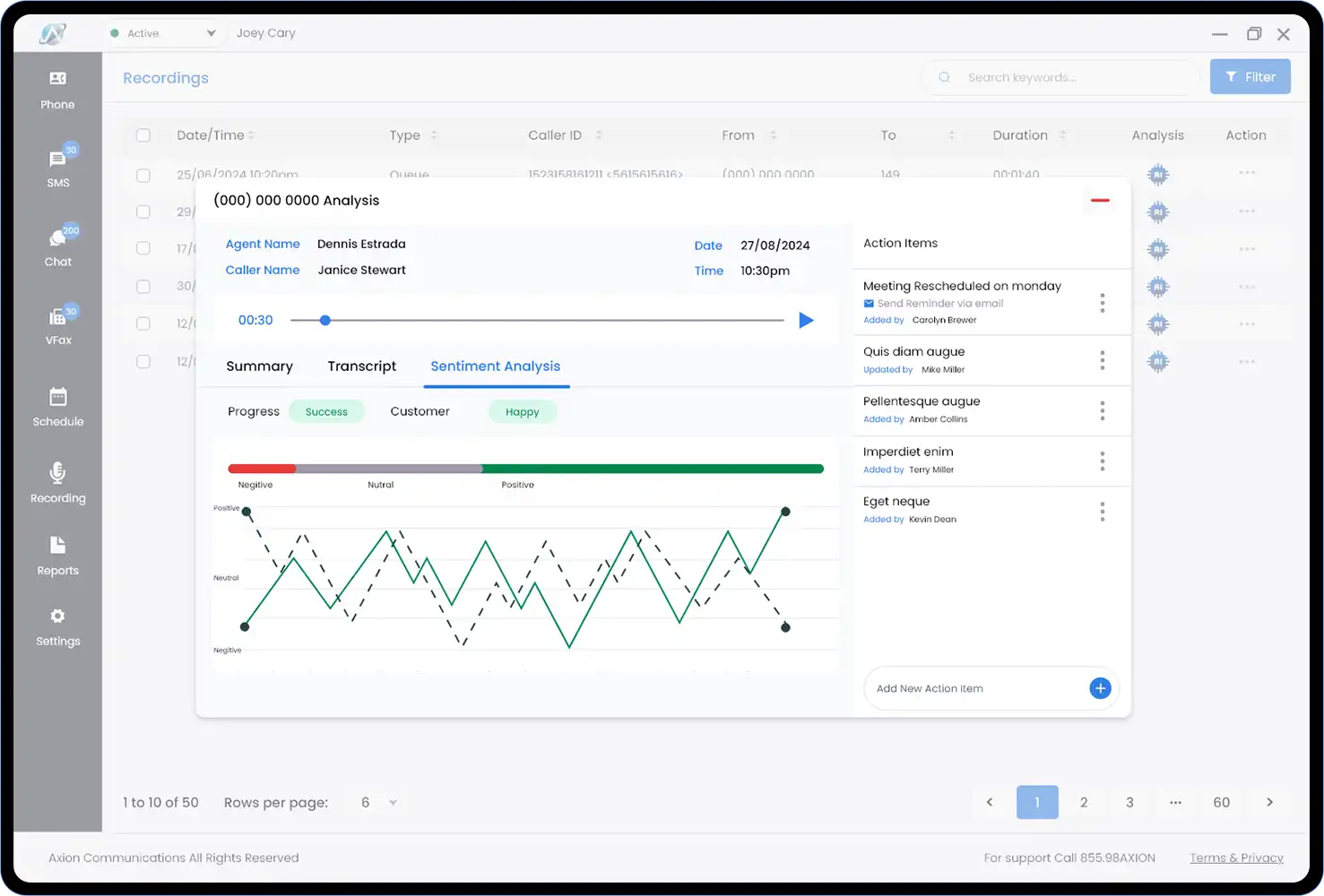The height and width of the screenshot is (896, 1324).
Task: Open Schedule calendar in sidebar
Action: 57,407
